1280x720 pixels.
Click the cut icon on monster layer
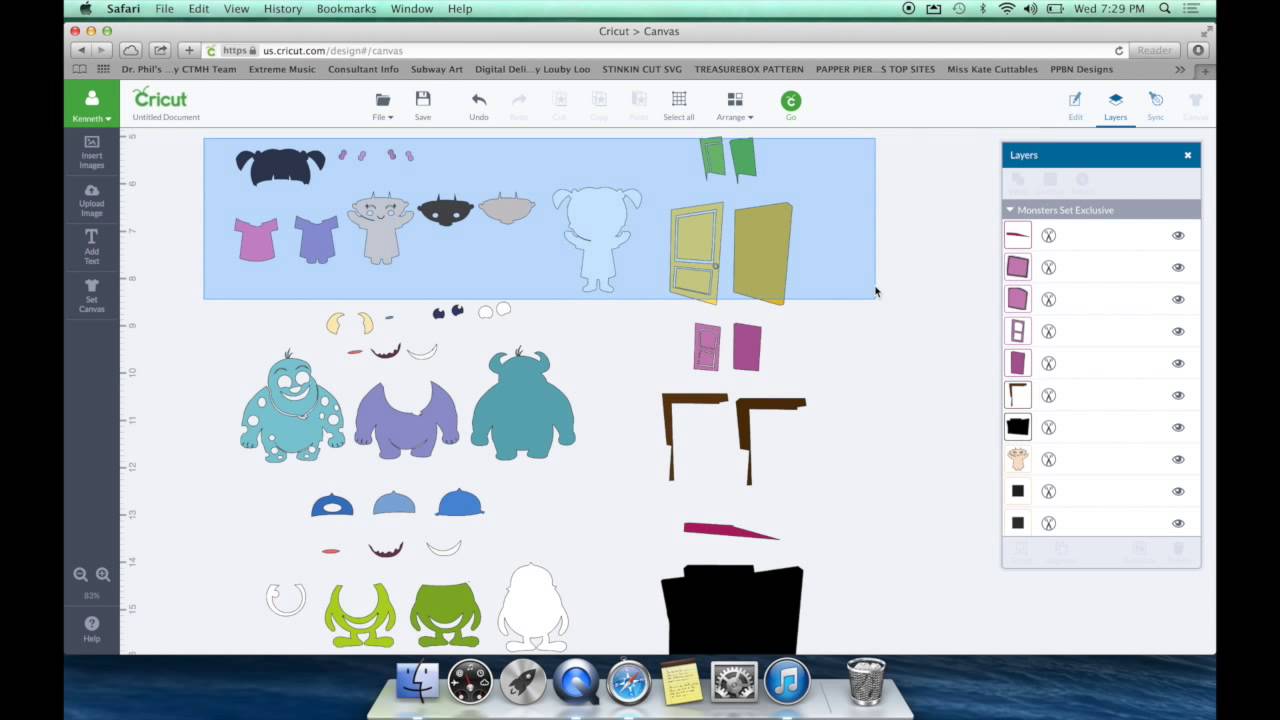coord(1048,460)
